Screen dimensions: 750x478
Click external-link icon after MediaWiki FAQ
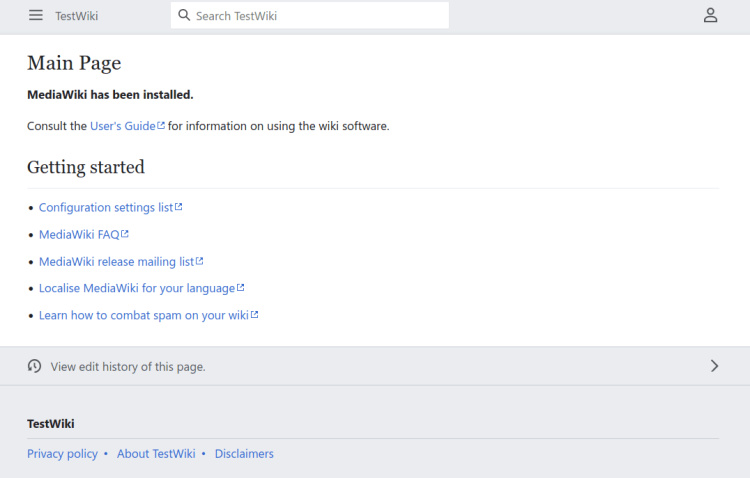tap(125, 234)
